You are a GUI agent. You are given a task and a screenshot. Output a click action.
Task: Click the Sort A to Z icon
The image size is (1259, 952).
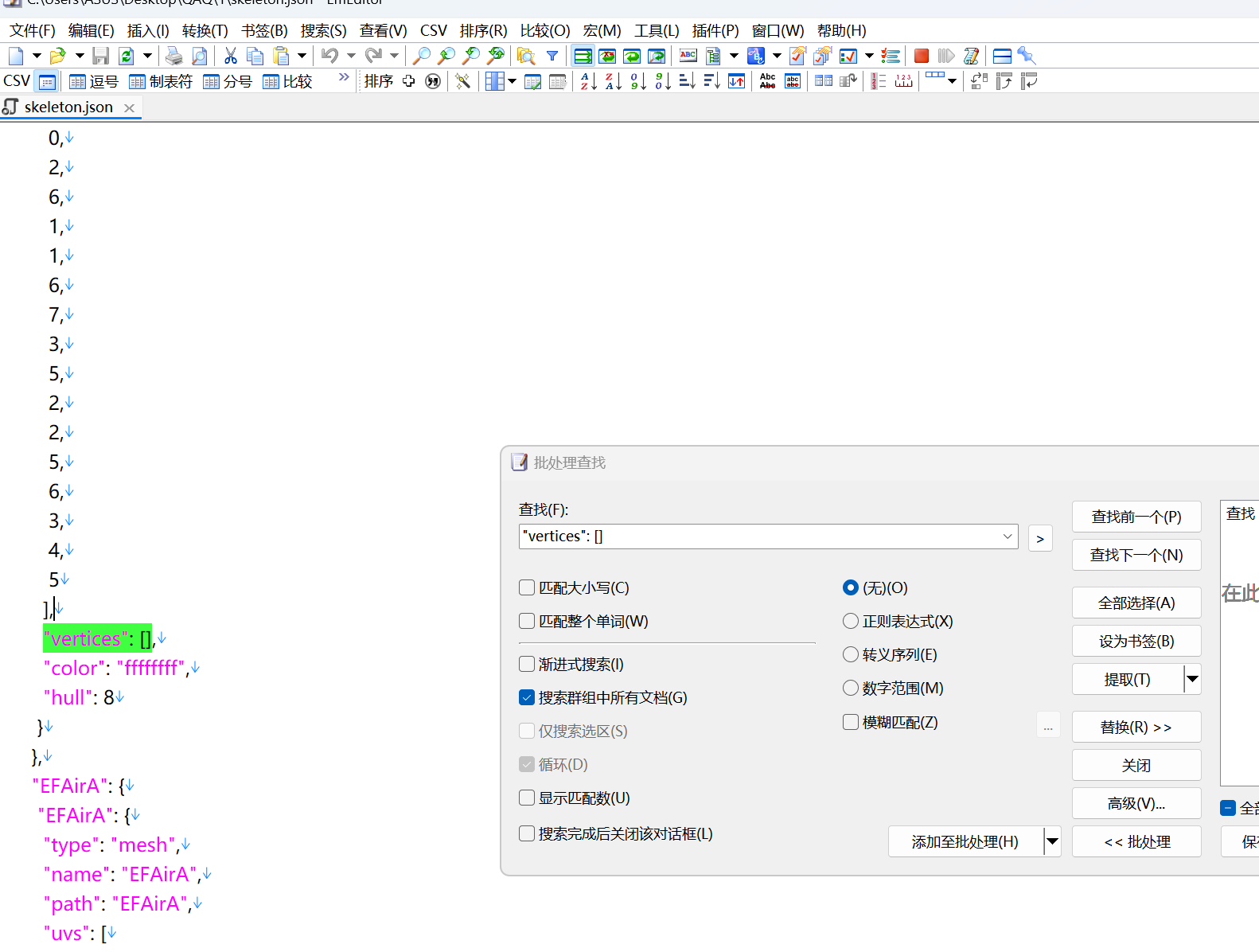coord(588,81)
